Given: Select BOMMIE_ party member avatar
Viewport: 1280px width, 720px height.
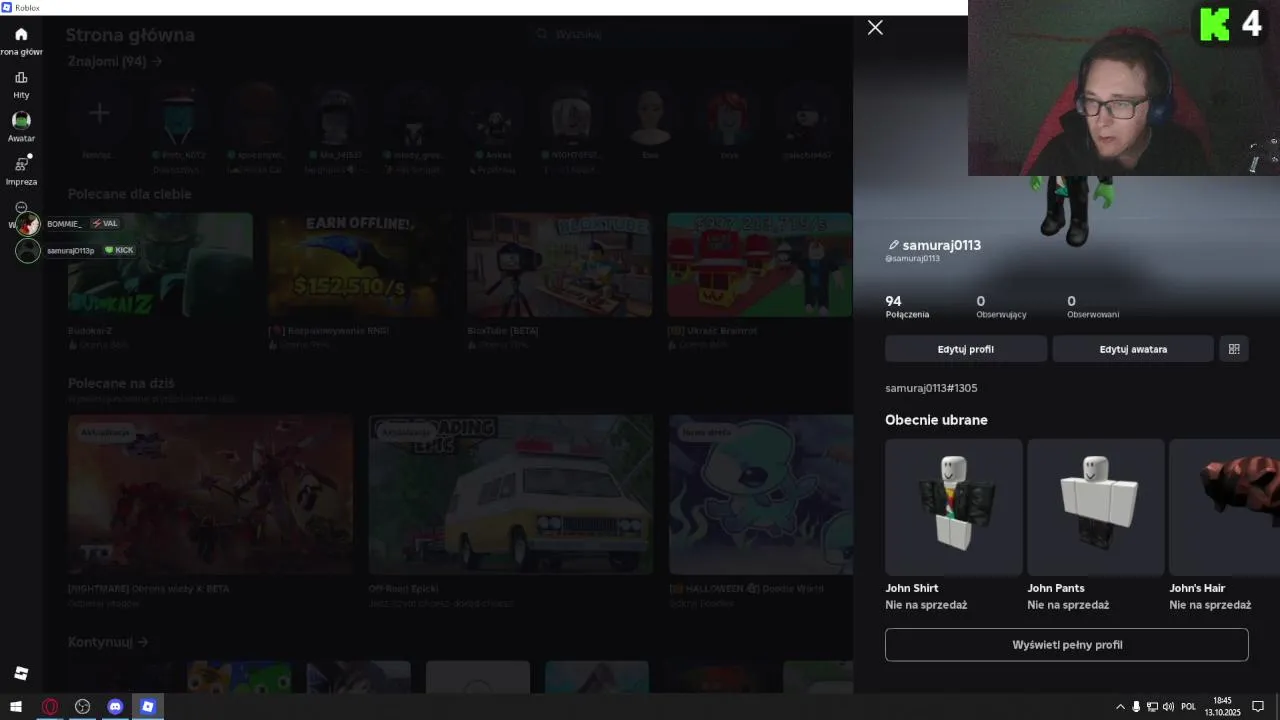Looking at the screenshot, I should pyautogui.click(x=28, y=224).
